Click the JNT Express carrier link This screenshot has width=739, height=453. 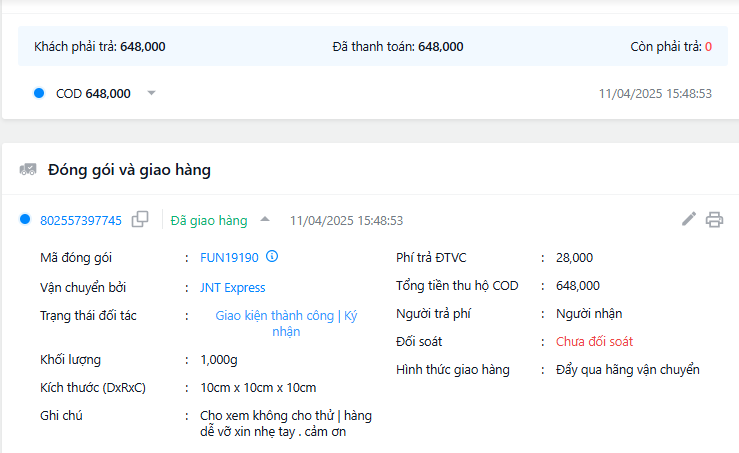click(232, 287)
